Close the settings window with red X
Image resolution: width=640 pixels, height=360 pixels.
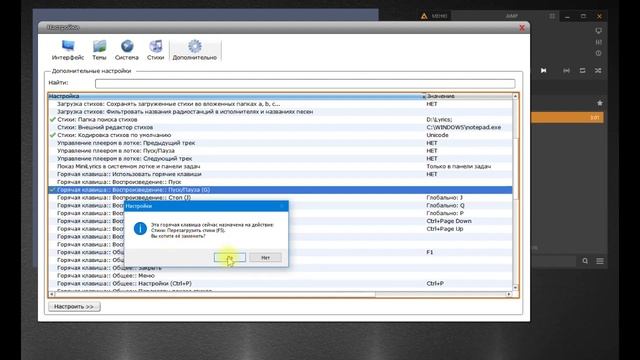tap(522, 28)
